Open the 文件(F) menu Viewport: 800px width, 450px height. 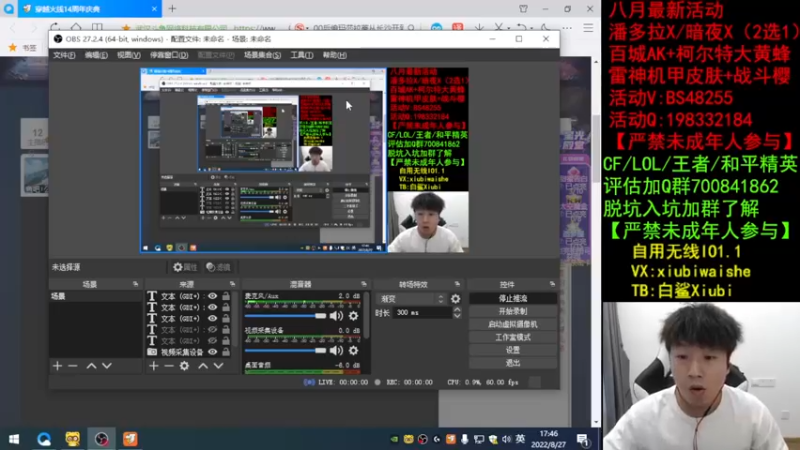click(x=64, y=55)
